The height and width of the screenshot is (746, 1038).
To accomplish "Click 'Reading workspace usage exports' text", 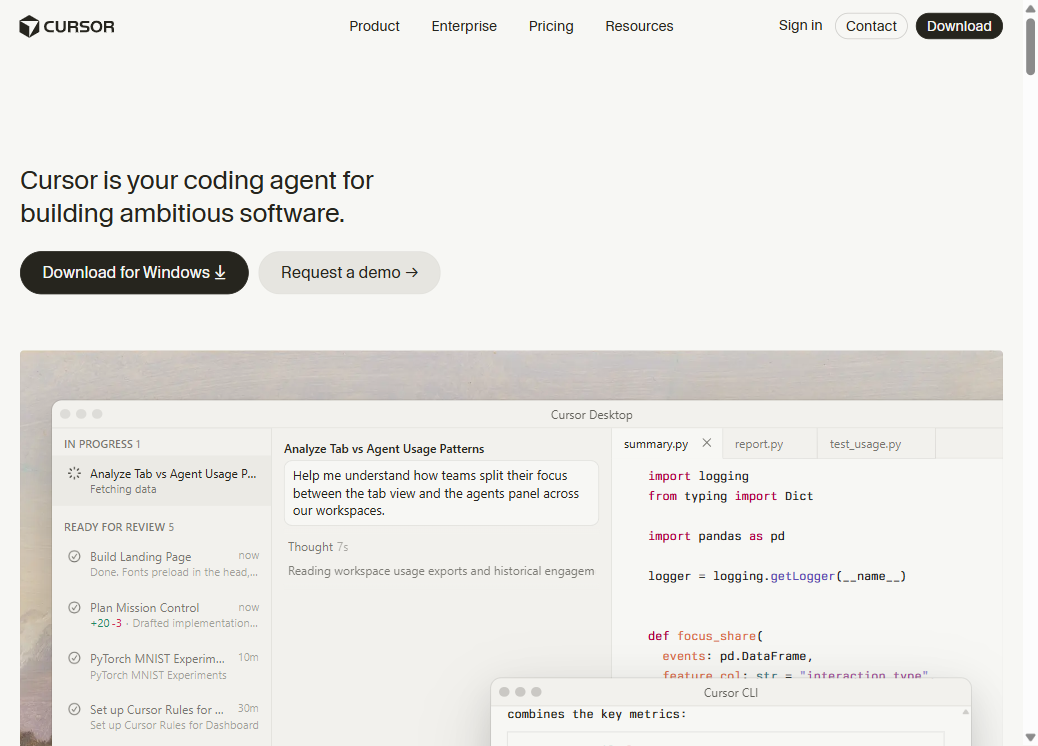I will tap(441, 571).
